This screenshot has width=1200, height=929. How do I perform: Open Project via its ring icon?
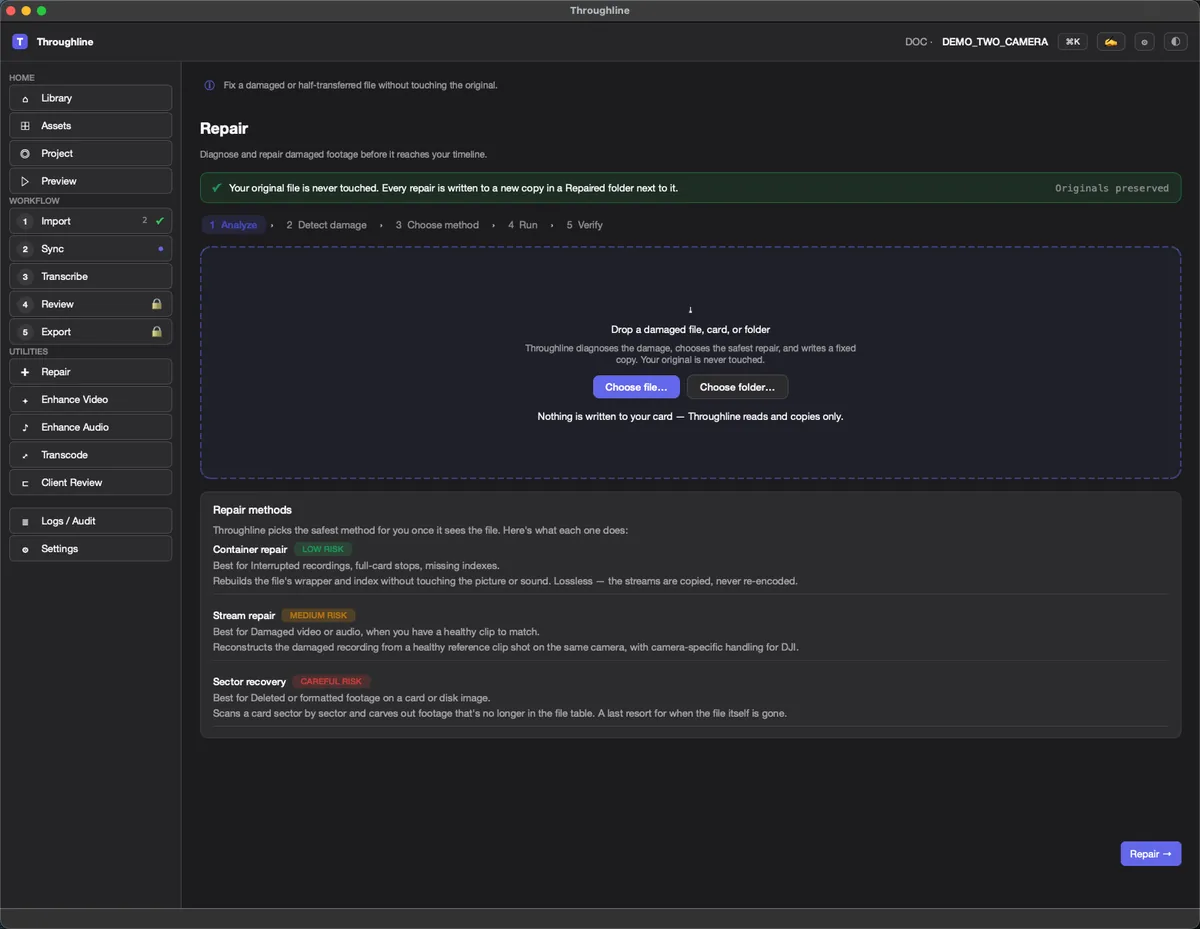tap(25, 153)
